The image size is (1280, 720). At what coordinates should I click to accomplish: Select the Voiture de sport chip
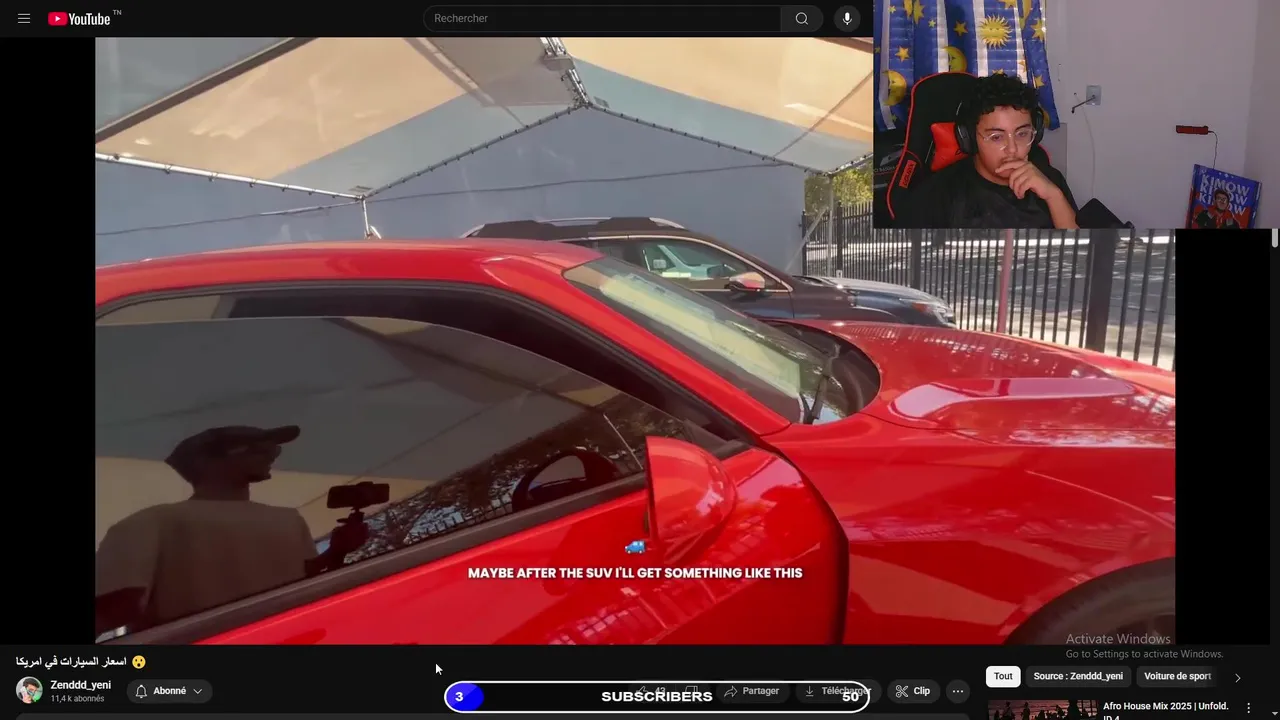tap(1177, 676)
